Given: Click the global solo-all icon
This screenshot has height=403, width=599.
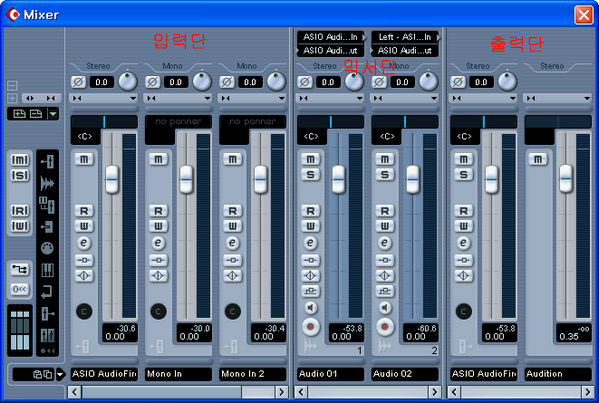Looking at the screenshot, I should [20, 175].
